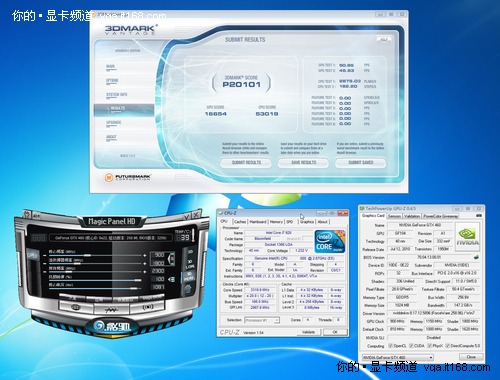Toggle the PhysX checkbox in GPU-Z
The height and width of the screenshot is (380, 500).
point(430,346)
